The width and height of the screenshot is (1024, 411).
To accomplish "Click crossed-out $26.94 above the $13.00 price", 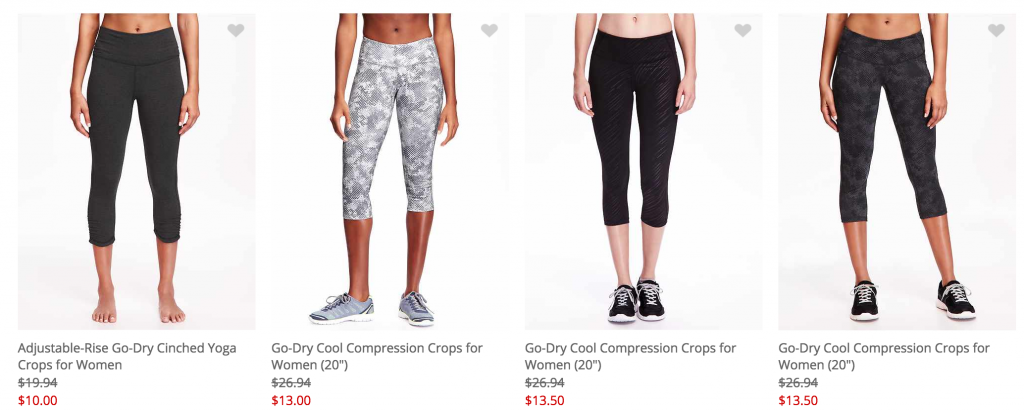I will (291, 383).
